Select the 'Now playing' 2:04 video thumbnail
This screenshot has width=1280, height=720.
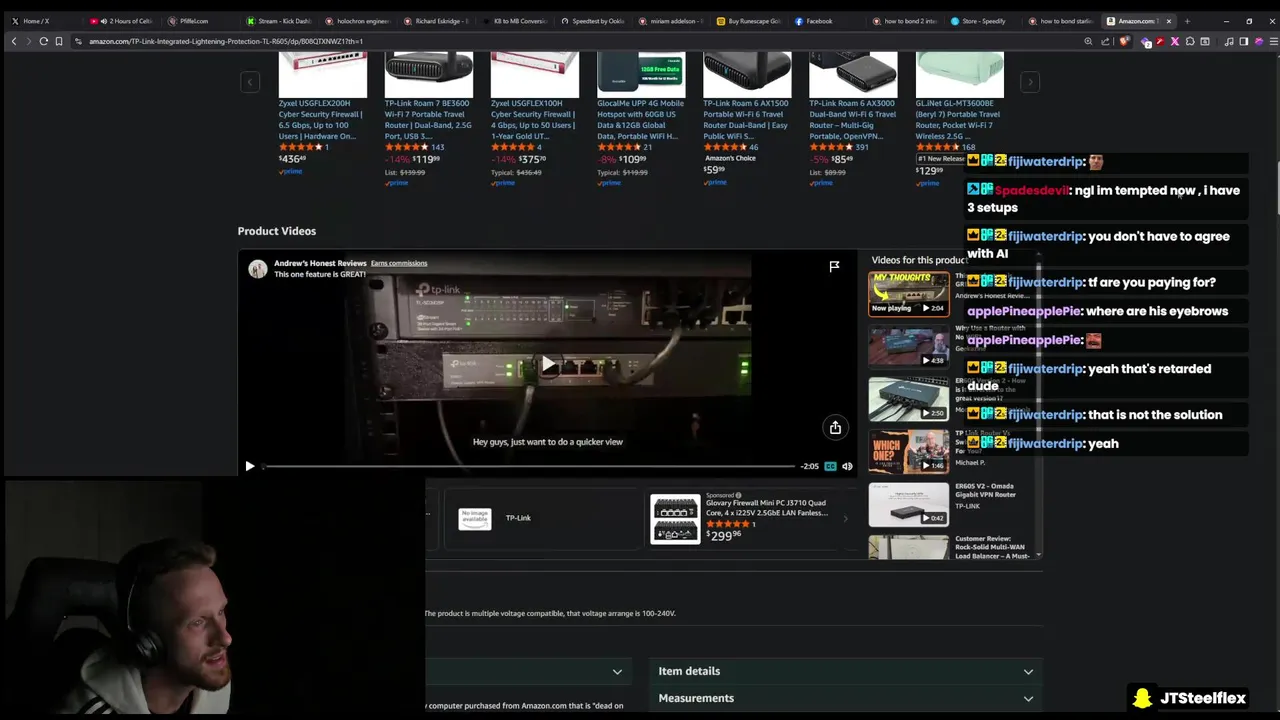coord(908,293)
